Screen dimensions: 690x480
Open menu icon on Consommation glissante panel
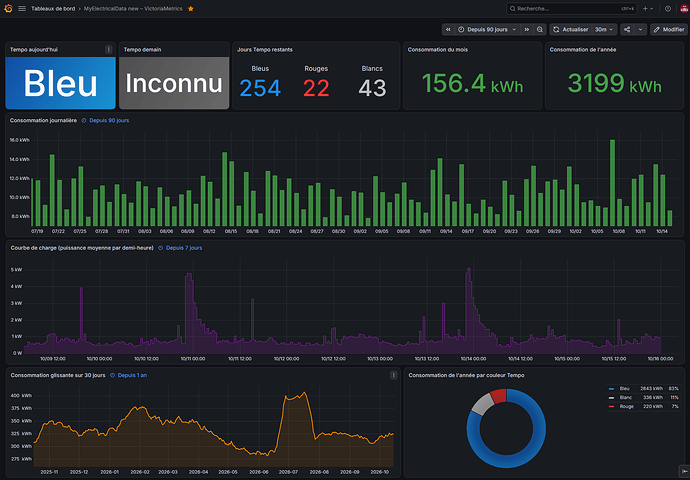393,375
